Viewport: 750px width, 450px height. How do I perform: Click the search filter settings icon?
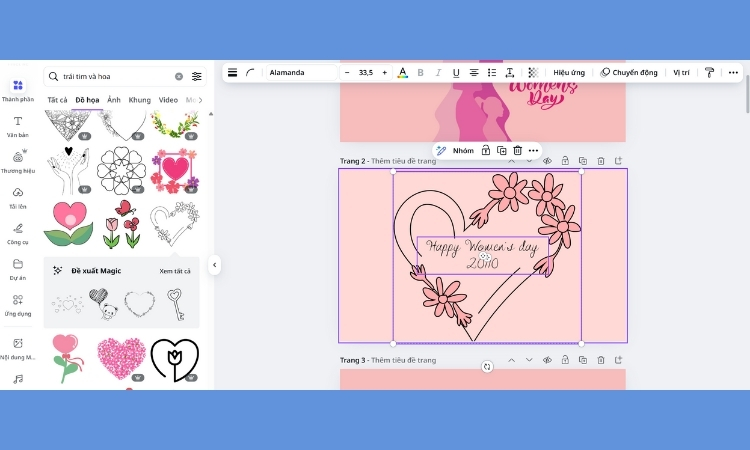point(197,76)
